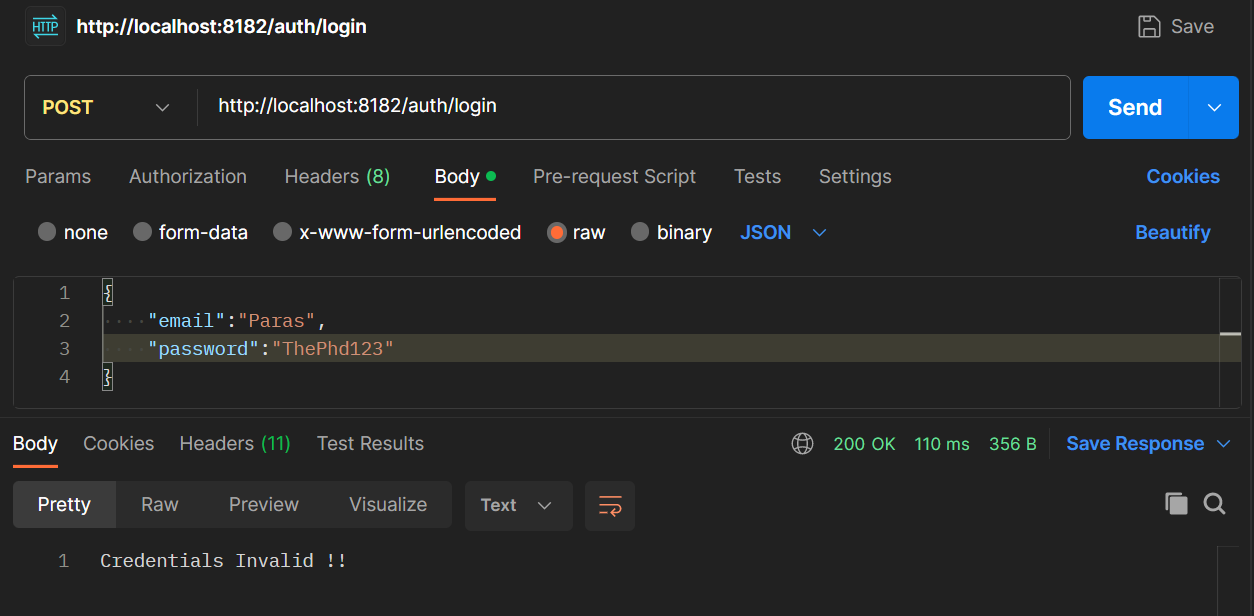Screen dimensions: 1254x616
Task: Select the raw body type radio button
Action: [556, 232]
